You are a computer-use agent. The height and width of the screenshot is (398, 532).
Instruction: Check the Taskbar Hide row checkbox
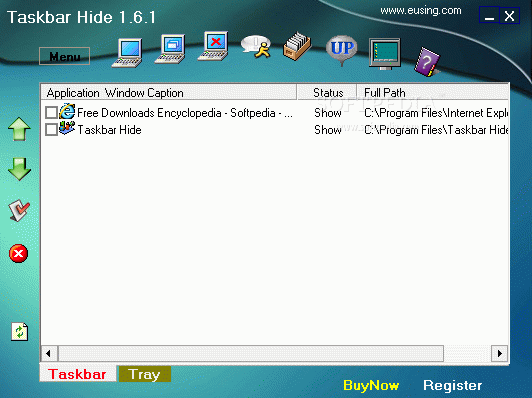51,130
